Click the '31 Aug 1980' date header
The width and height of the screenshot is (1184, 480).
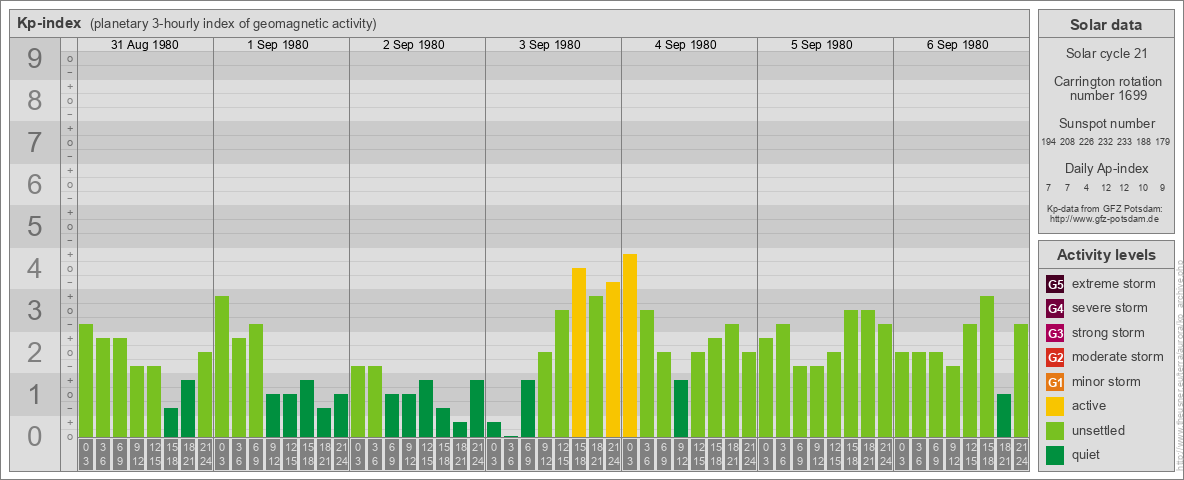pos(145,45)
